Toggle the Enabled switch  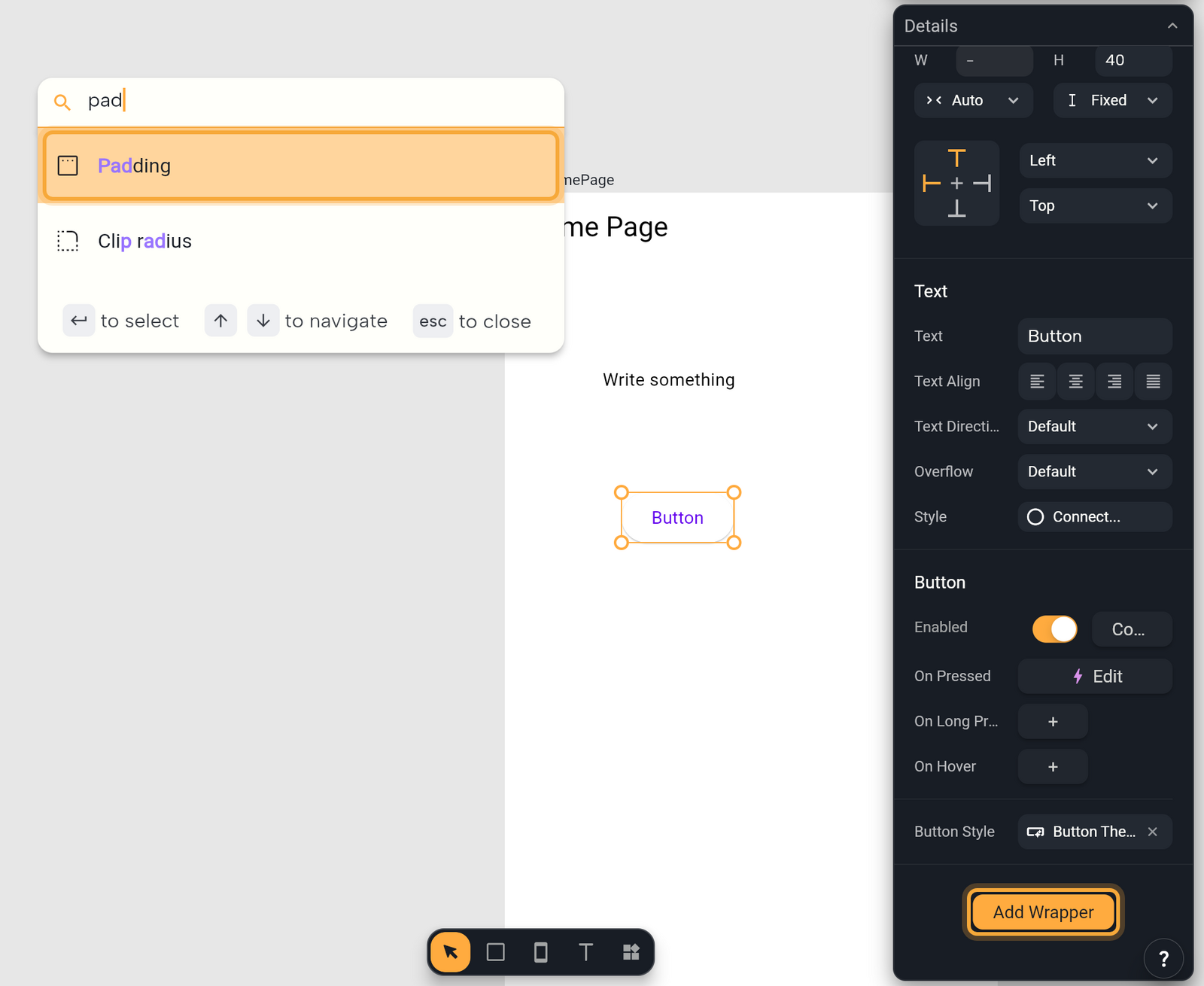1054,628
